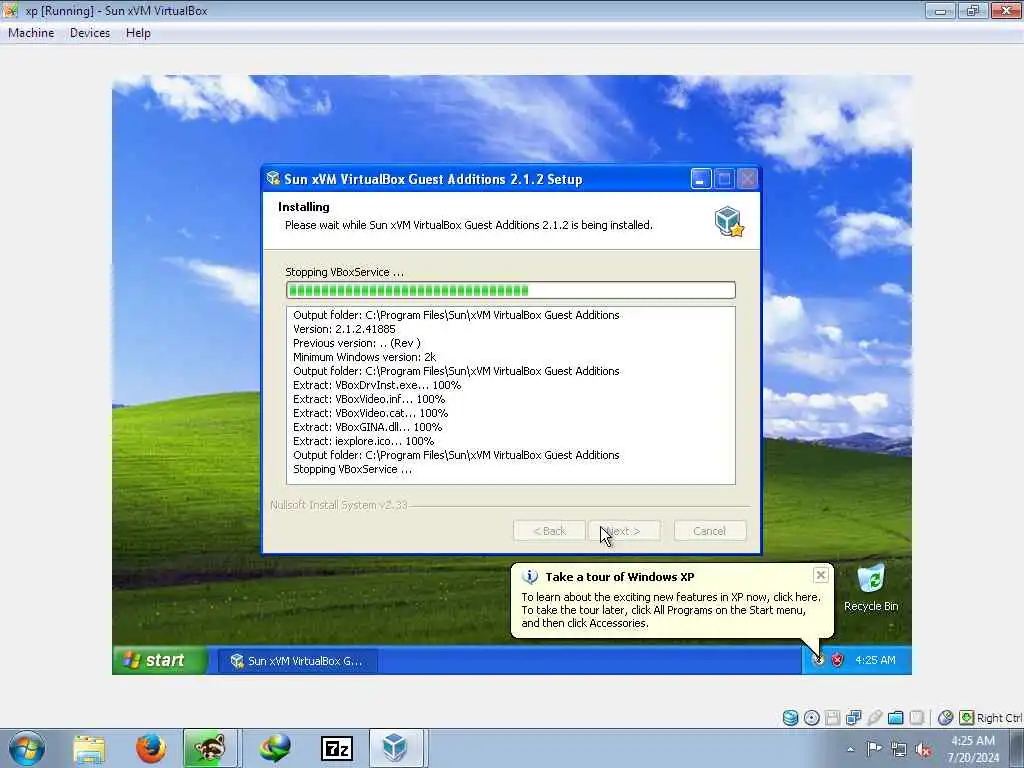Click the XP taskbar clock 4:25 AM

[875, 660]
